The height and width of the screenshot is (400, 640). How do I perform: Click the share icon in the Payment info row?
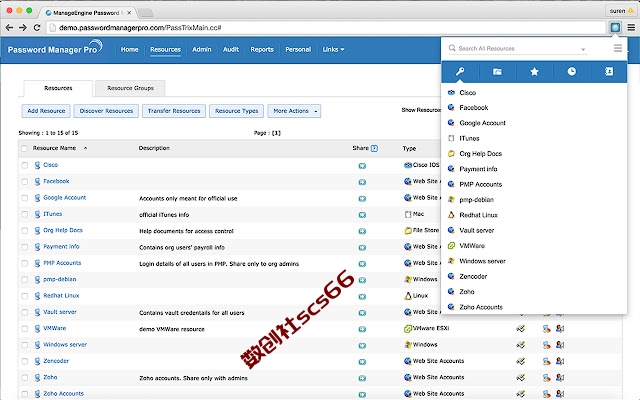(362, 247)
